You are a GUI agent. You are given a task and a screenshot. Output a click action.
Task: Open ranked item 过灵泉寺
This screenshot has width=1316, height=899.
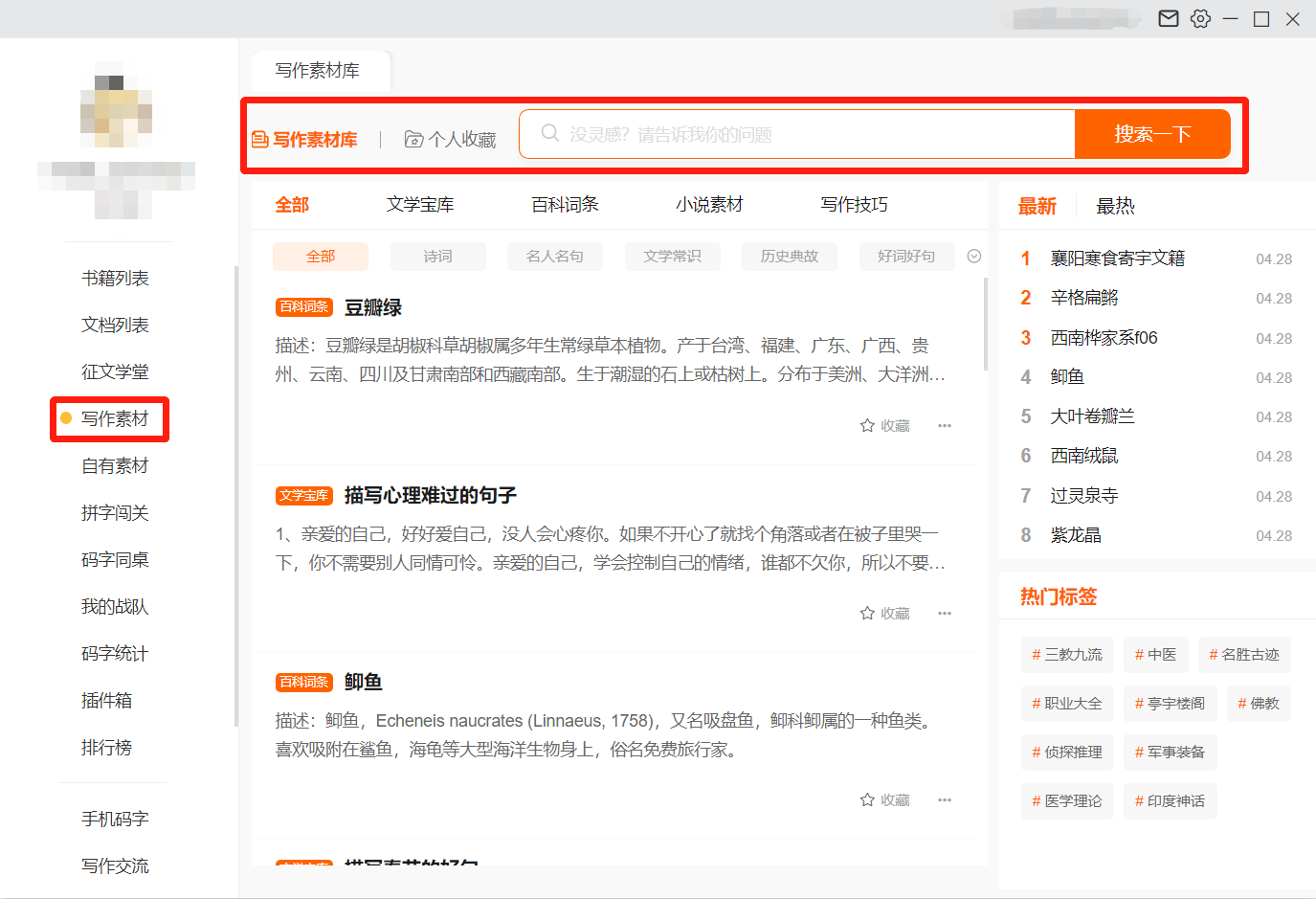point(1084,496)
